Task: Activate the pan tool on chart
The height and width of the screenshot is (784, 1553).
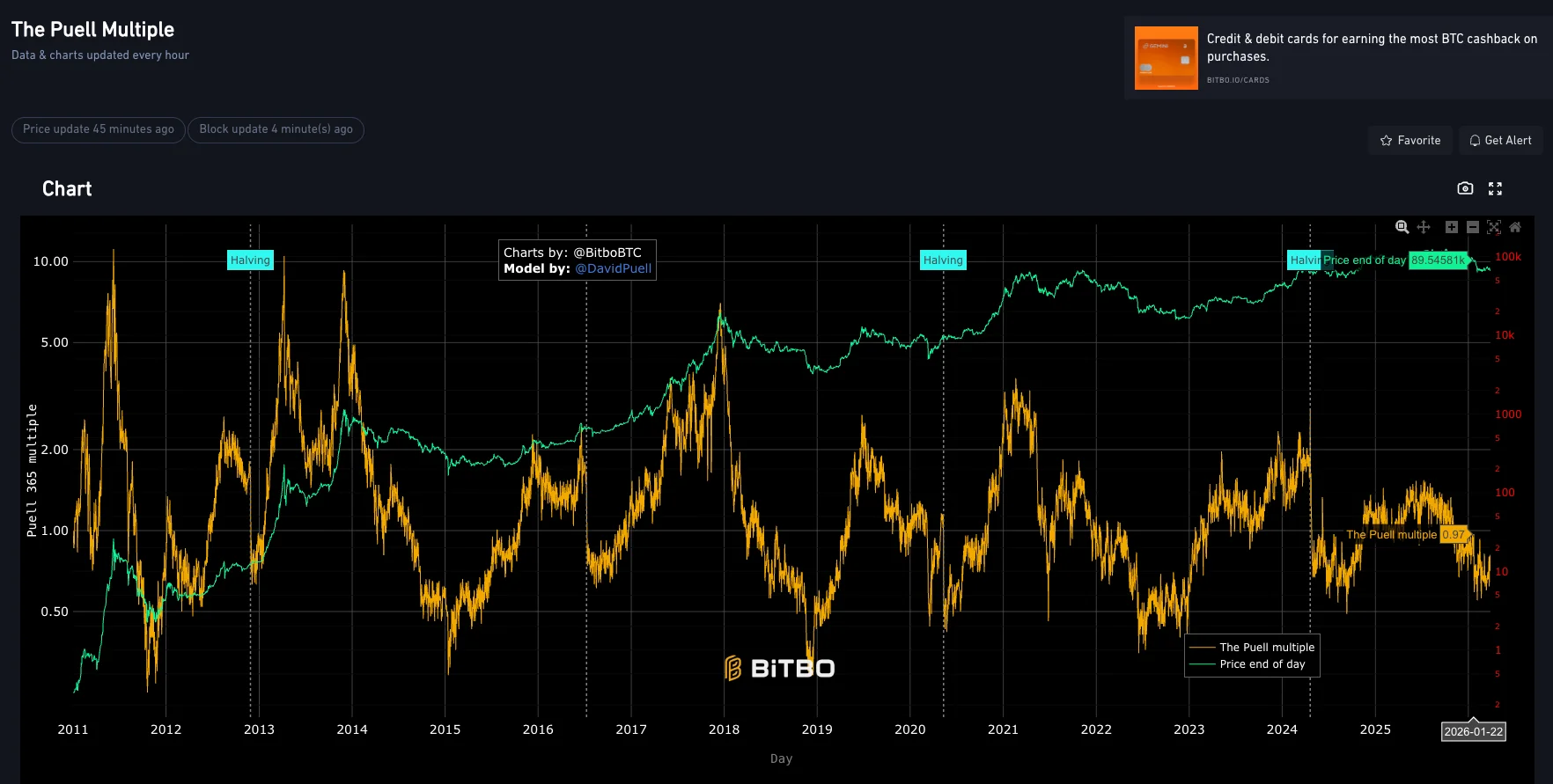Action: tap(1424, 227)
